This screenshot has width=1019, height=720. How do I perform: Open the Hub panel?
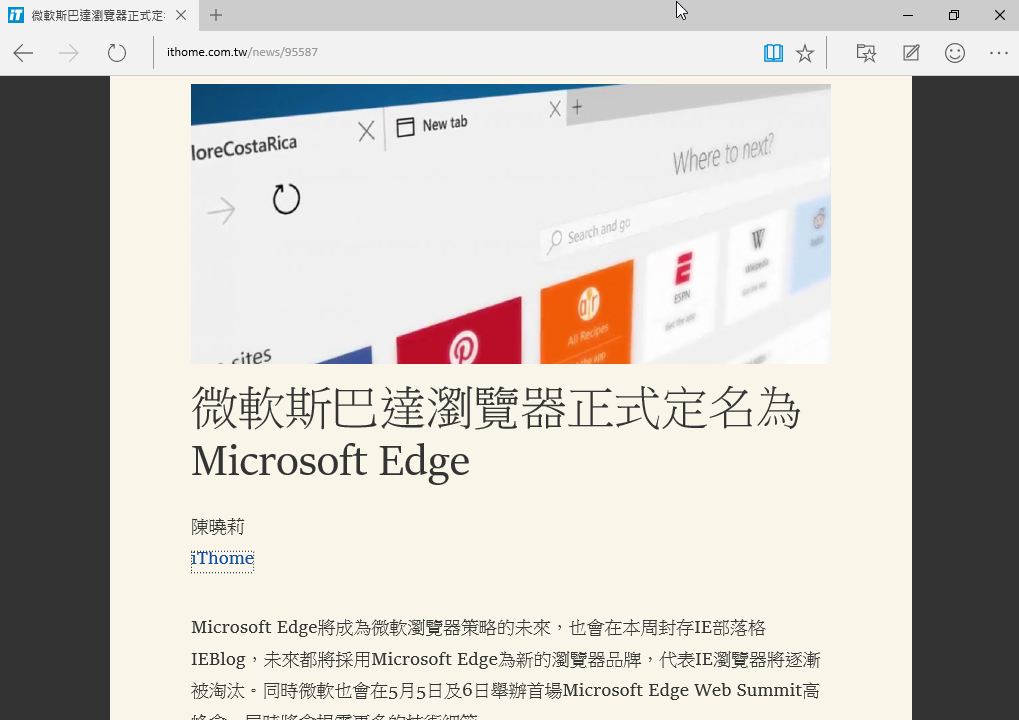(x=865, y=52)
